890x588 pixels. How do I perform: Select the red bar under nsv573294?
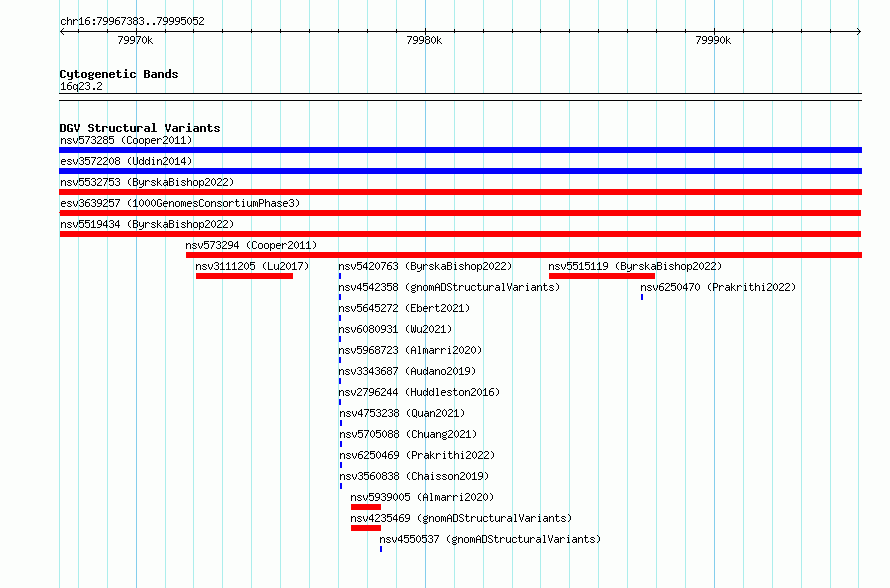pyautogui.click(x=523, y=255)
